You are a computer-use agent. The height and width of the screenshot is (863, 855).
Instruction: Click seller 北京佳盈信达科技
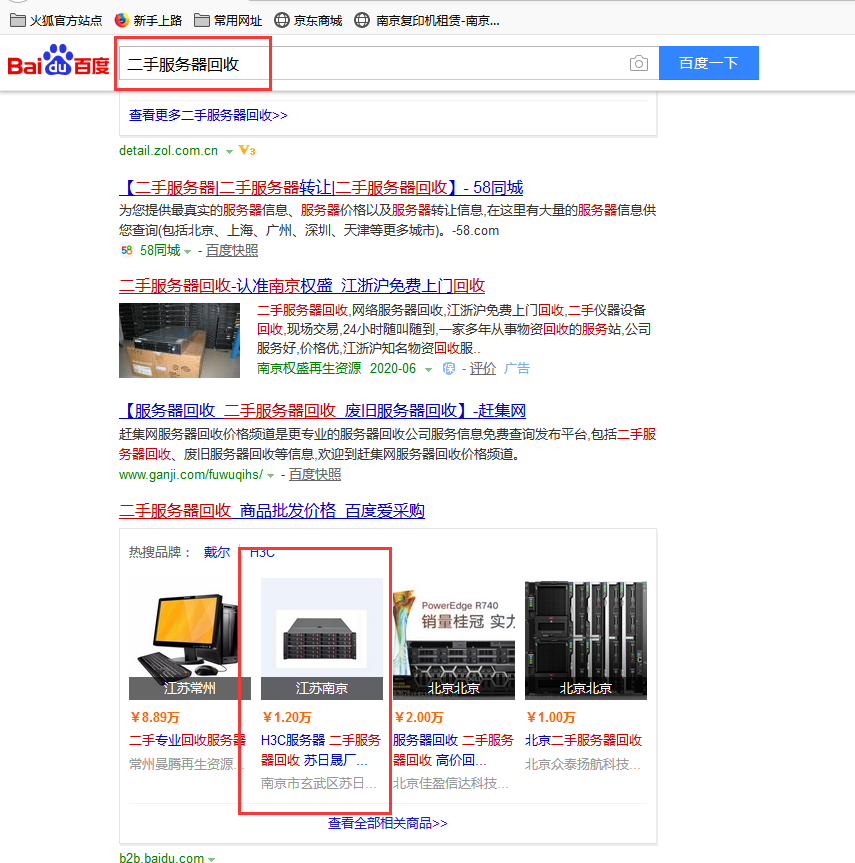point(451,783)
